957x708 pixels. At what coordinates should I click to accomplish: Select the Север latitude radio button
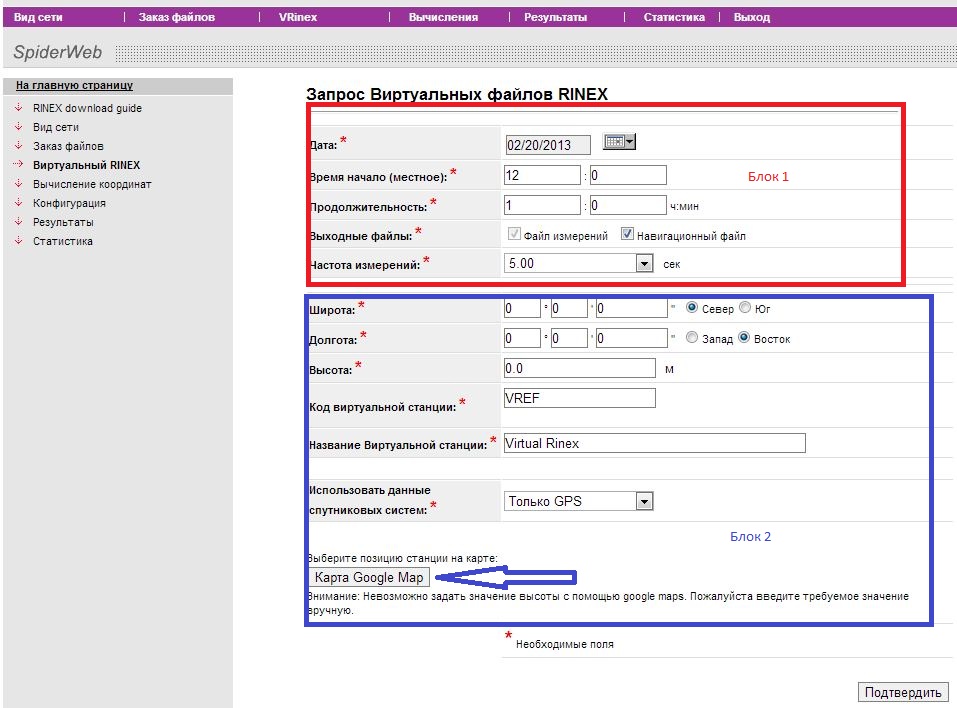pos(692,308)
